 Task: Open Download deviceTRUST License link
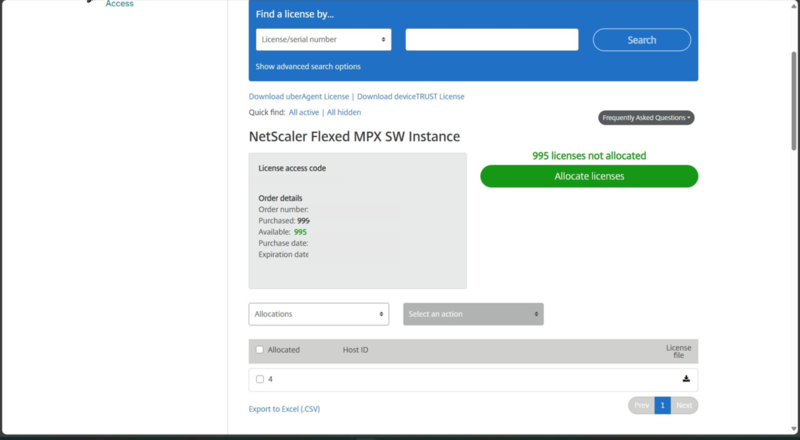pyautogui.click(x=411, y=96)
